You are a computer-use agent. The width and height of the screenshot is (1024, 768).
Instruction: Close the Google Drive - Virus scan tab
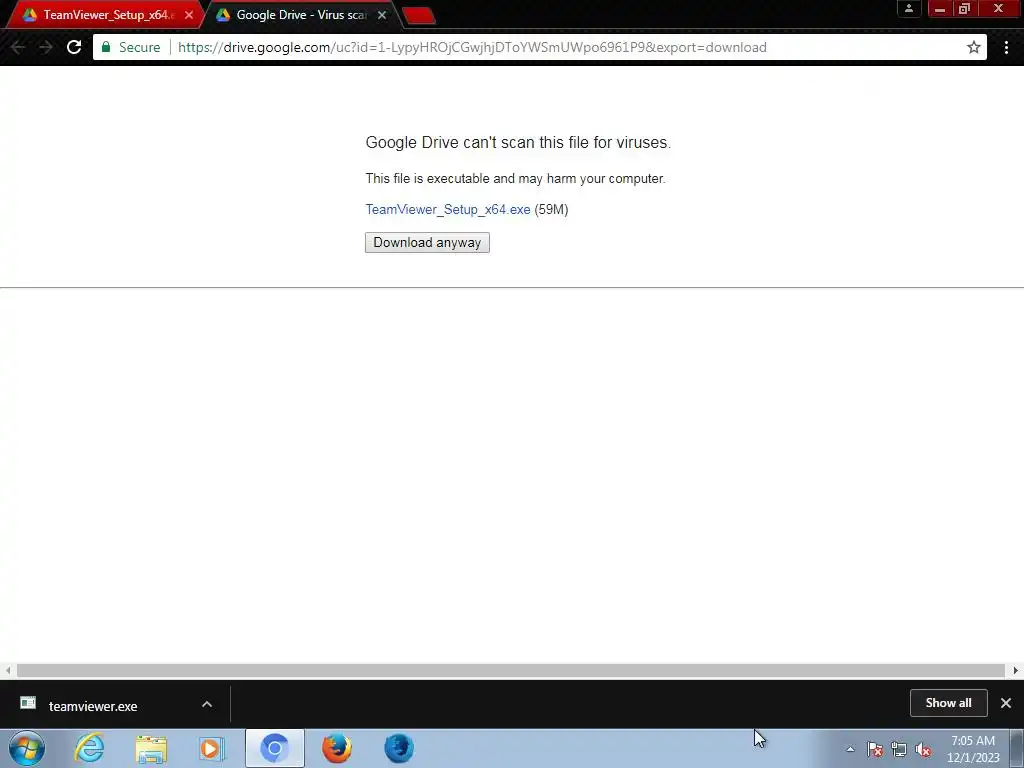pos(382,14)
